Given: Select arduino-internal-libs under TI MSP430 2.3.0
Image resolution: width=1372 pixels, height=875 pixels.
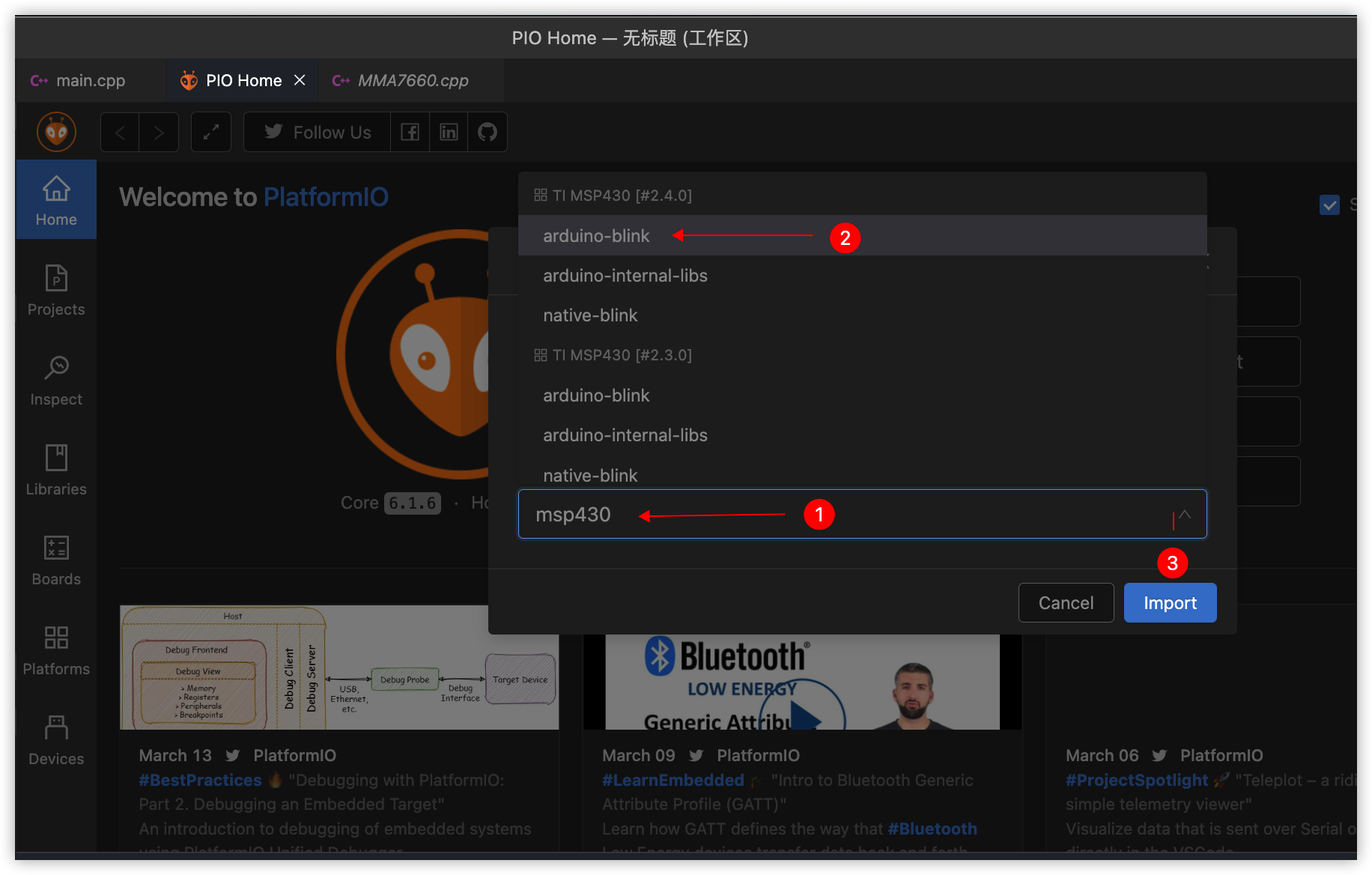Looking at the screenshot, I should pyautogui.click(x=863, y=435).
